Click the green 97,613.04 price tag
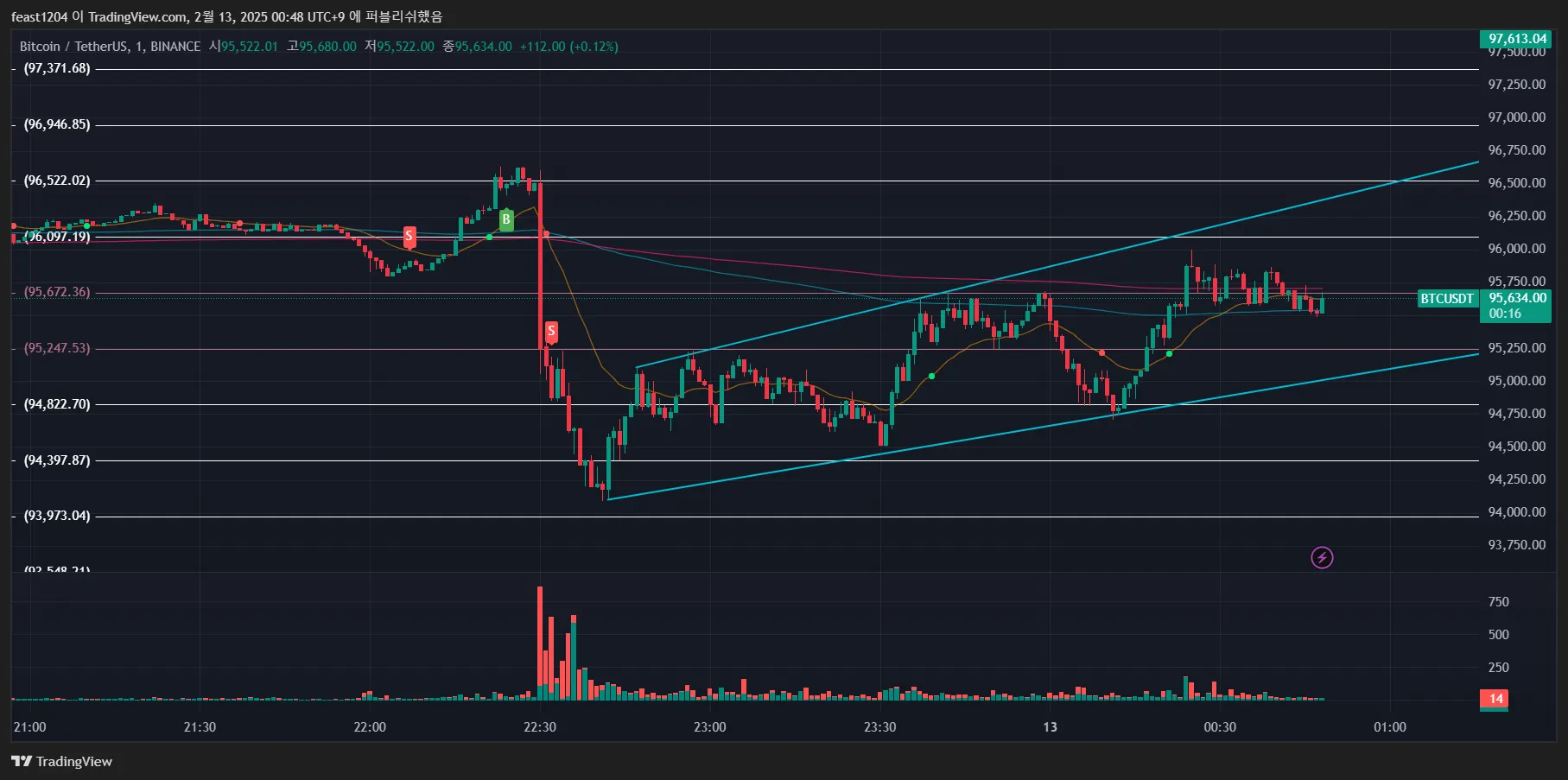This screenshot has height=780, width=1568. [x=1517, y=39]
